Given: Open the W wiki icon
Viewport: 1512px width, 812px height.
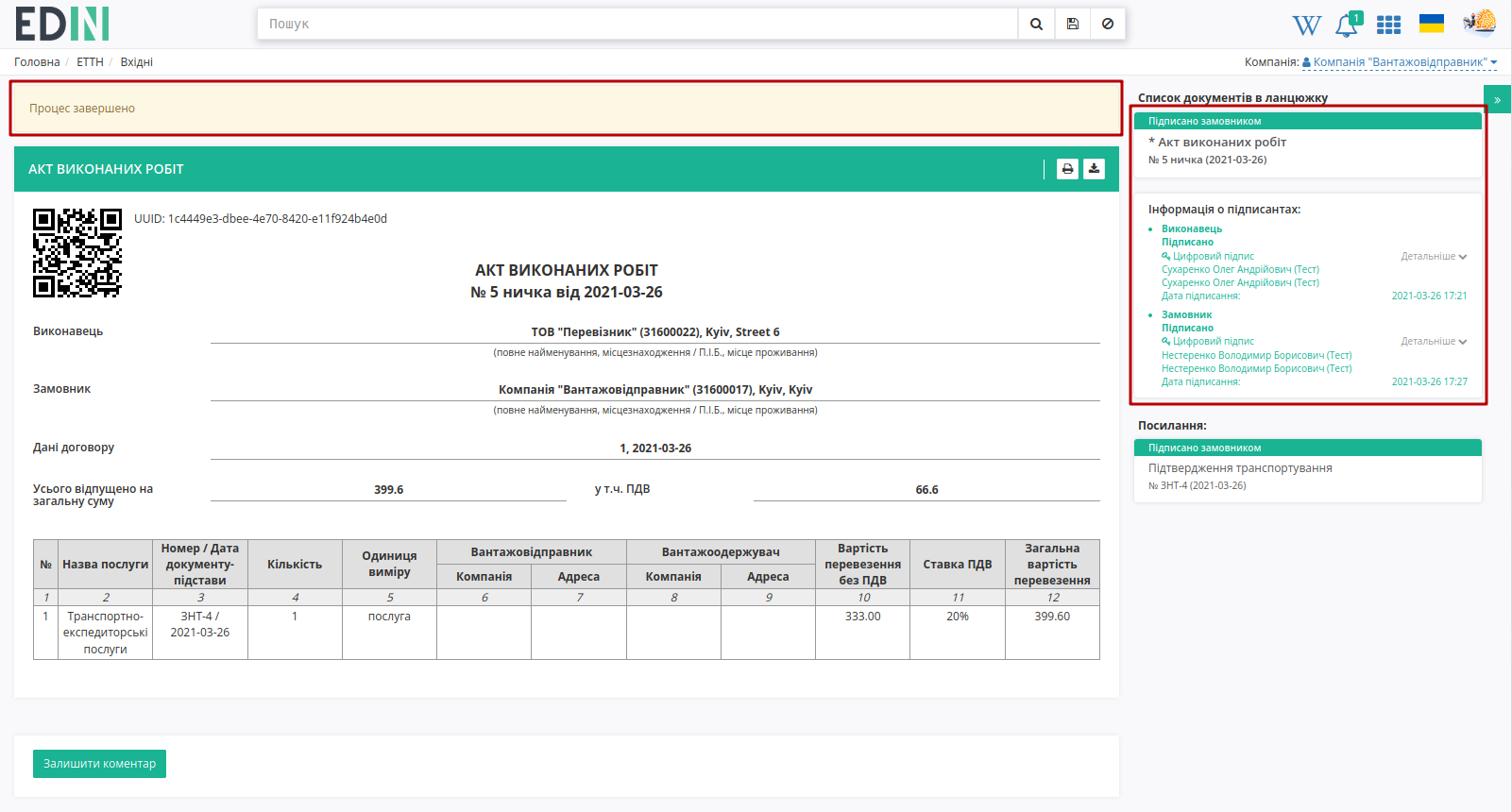Looking at the screenshot, I should (1306, 25).
